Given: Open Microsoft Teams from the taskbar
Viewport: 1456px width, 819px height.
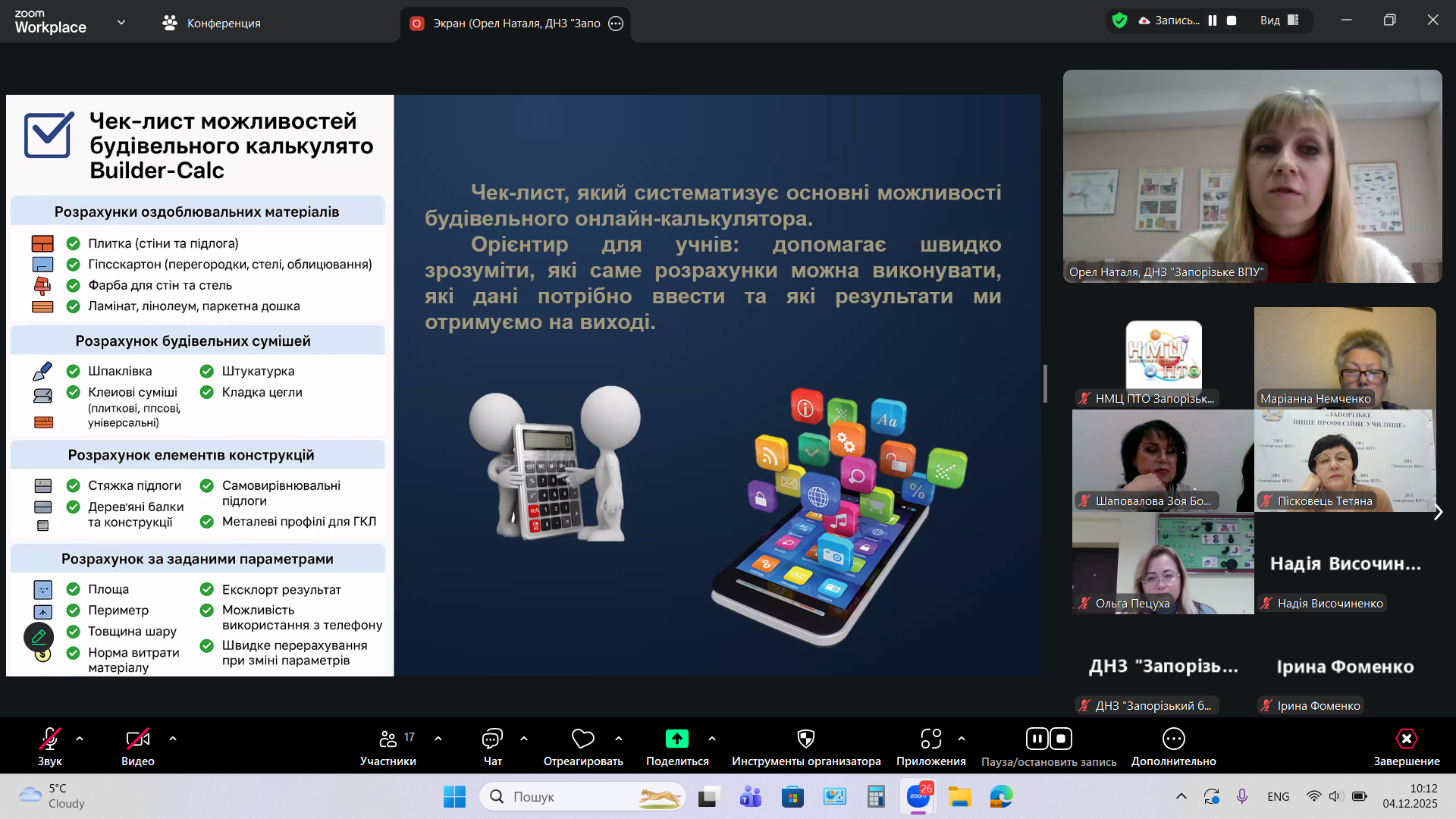Looking at the screenshot, I should pos(751,796).
